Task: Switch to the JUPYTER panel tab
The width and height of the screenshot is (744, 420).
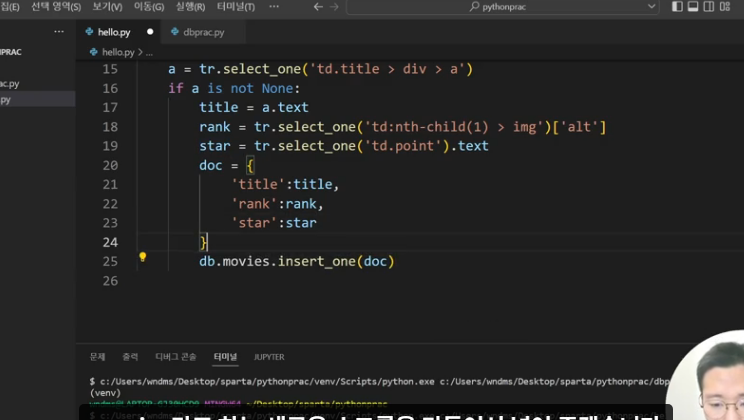Action: (269, 357)
